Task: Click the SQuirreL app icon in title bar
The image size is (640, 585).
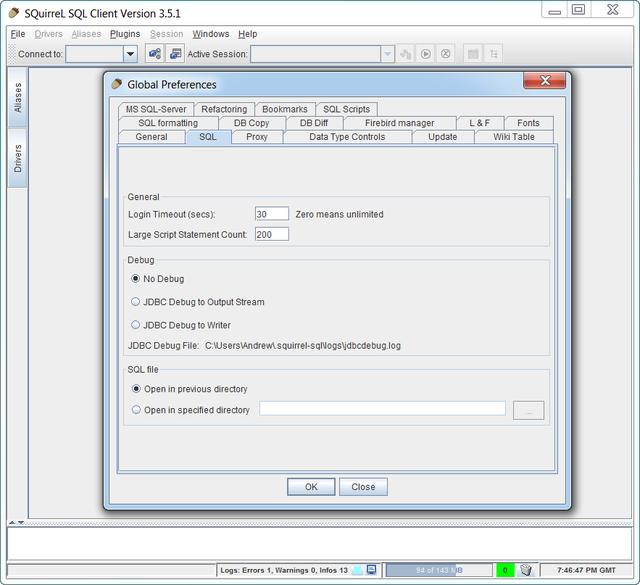Action: 13,13
